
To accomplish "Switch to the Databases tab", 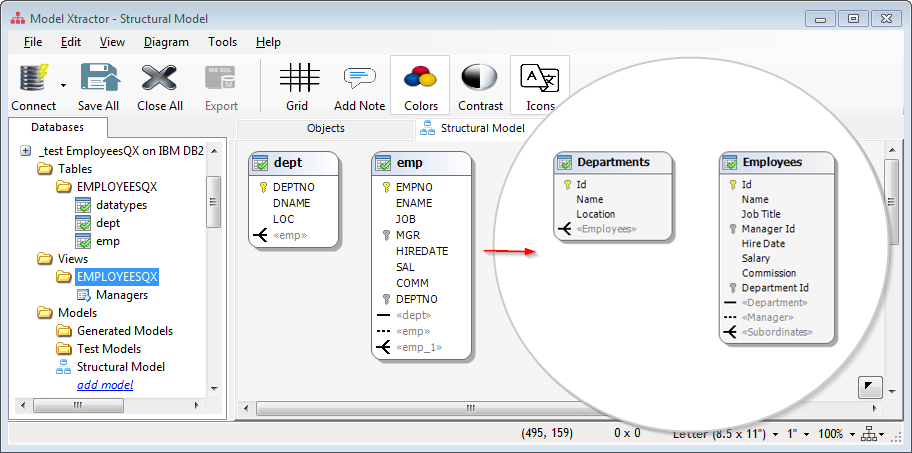I will (58, 127).
